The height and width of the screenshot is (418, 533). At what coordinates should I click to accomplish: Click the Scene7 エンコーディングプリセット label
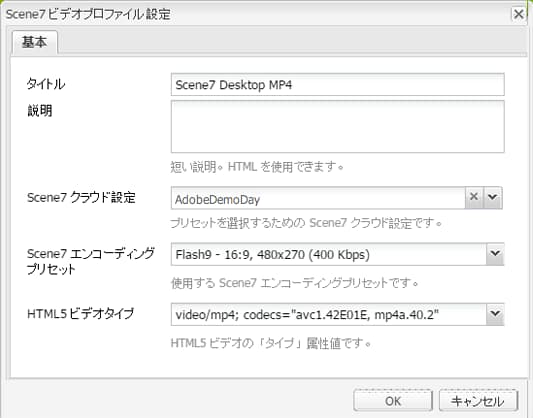click(91, 261)
